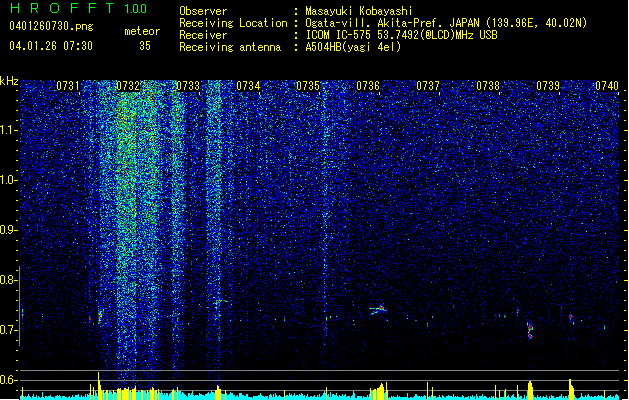
Task: Click the 0.7 kHz axis label
Action: click(8, 330)
